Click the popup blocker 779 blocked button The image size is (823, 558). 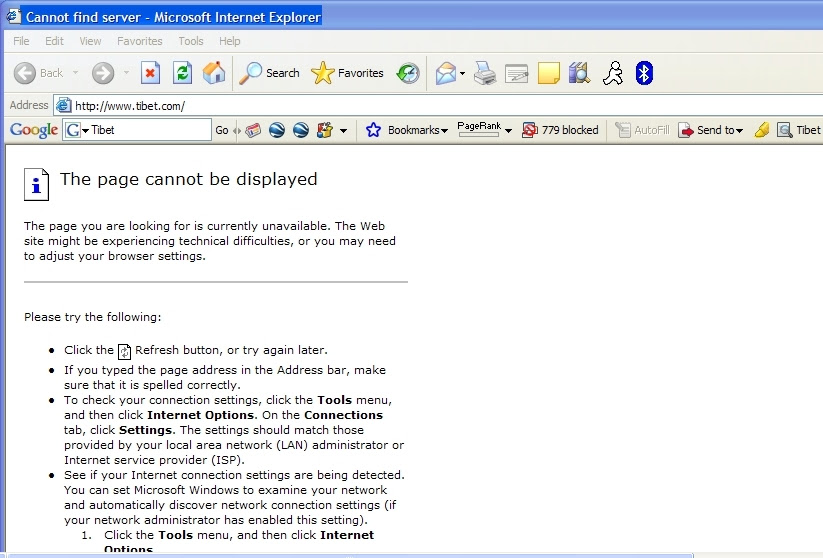[x=560, y=130]
